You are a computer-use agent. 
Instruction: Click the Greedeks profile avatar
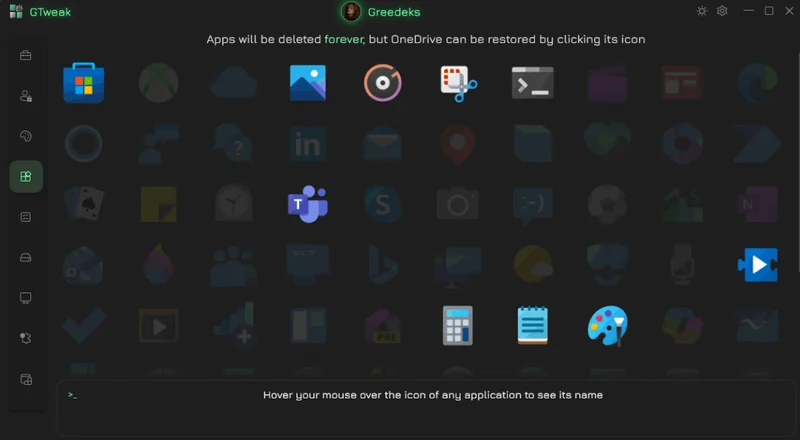click(x=351, y=11)
